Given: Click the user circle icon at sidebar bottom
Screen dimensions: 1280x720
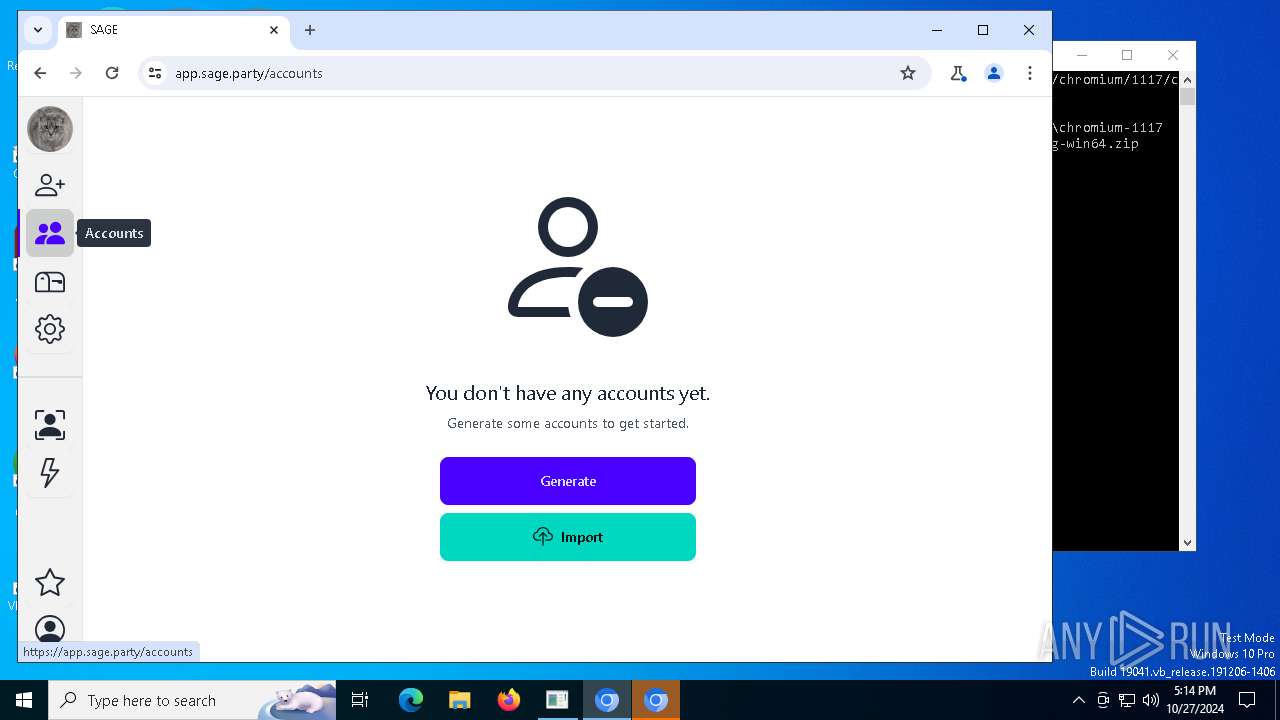Looking at the screenshot, I should click(x=50, y=630).
